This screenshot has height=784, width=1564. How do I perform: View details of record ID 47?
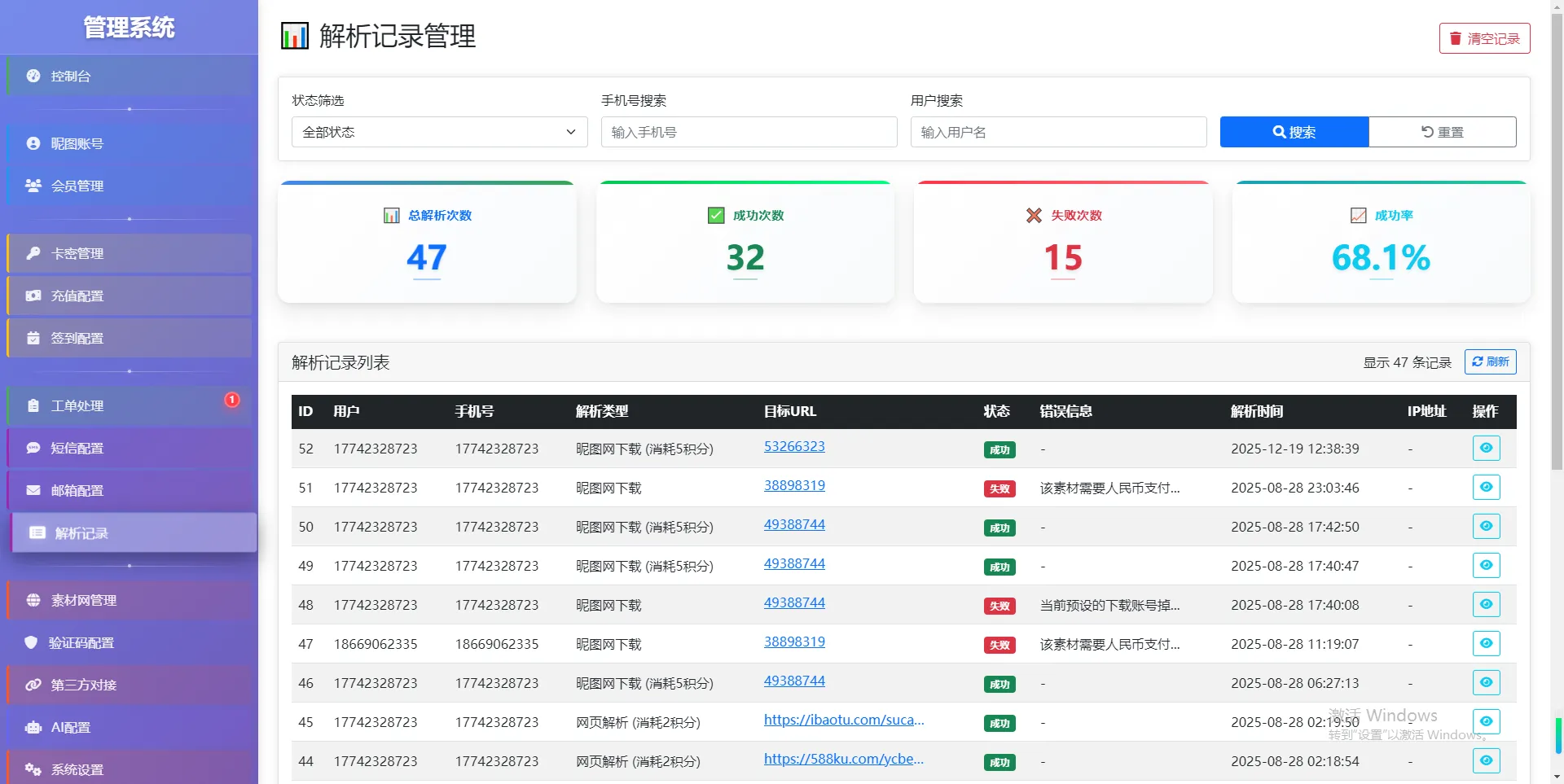[x=1486, y=644]
